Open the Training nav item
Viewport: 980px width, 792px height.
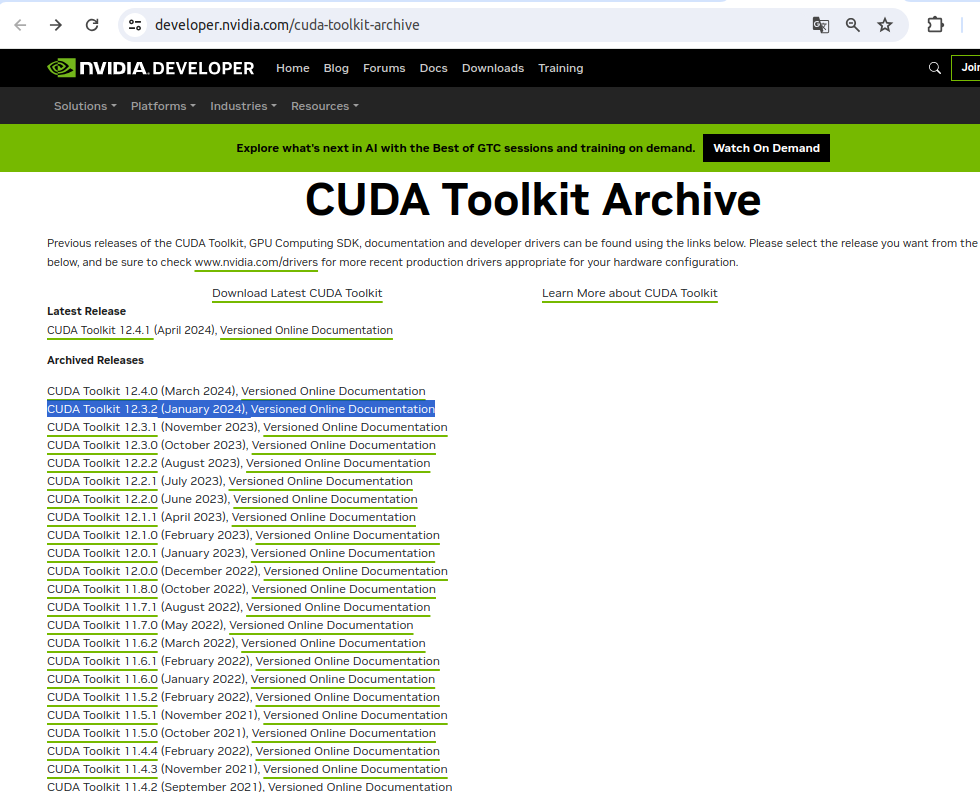click(x=561, y=68)
